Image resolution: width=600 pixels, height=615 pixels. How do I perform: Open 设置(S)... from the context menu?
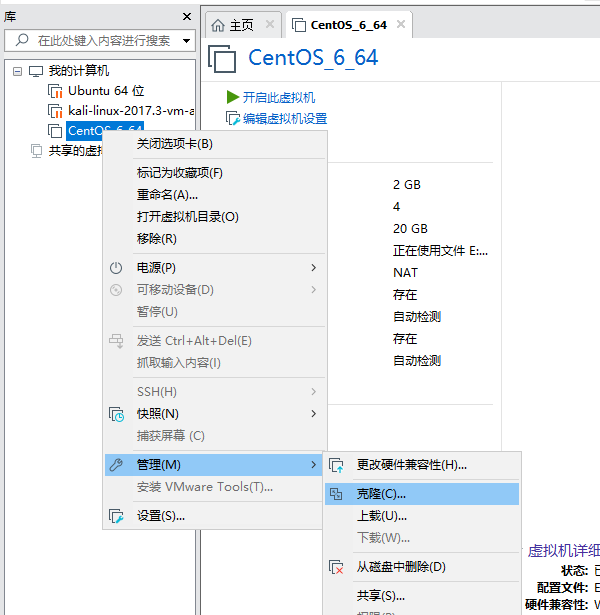[x=215, y=516]
